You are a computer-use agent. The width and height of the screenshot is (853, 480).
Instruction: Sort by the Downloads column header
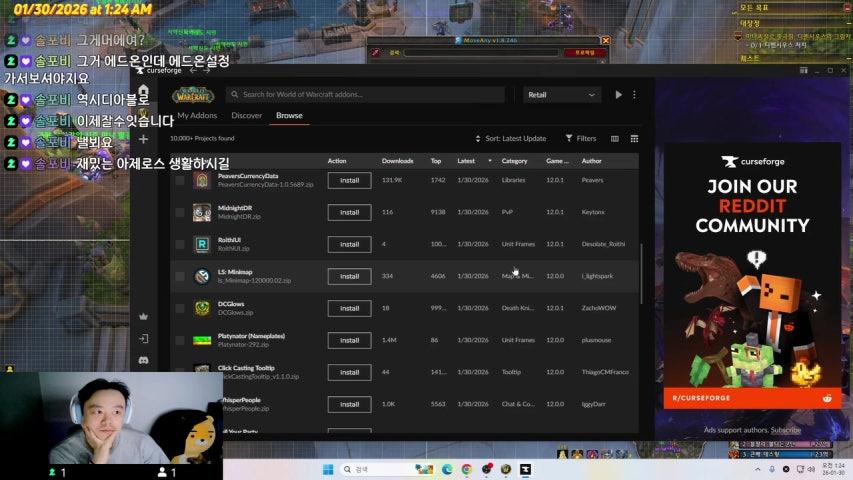tap(398, 161)
